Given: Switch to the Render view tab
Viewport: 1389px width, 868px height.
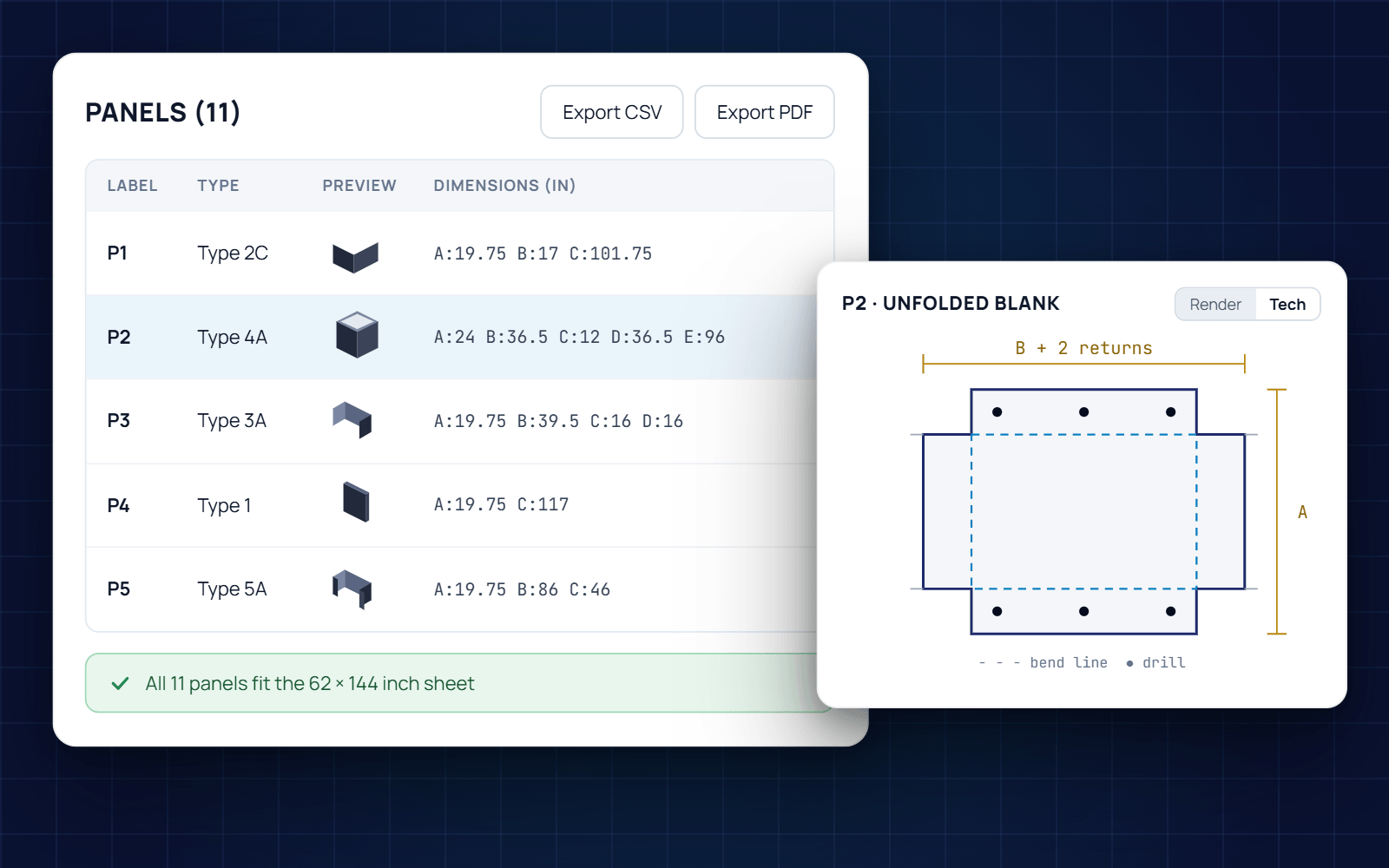Looking at the screenshot, I should [x=1215, y=305].
